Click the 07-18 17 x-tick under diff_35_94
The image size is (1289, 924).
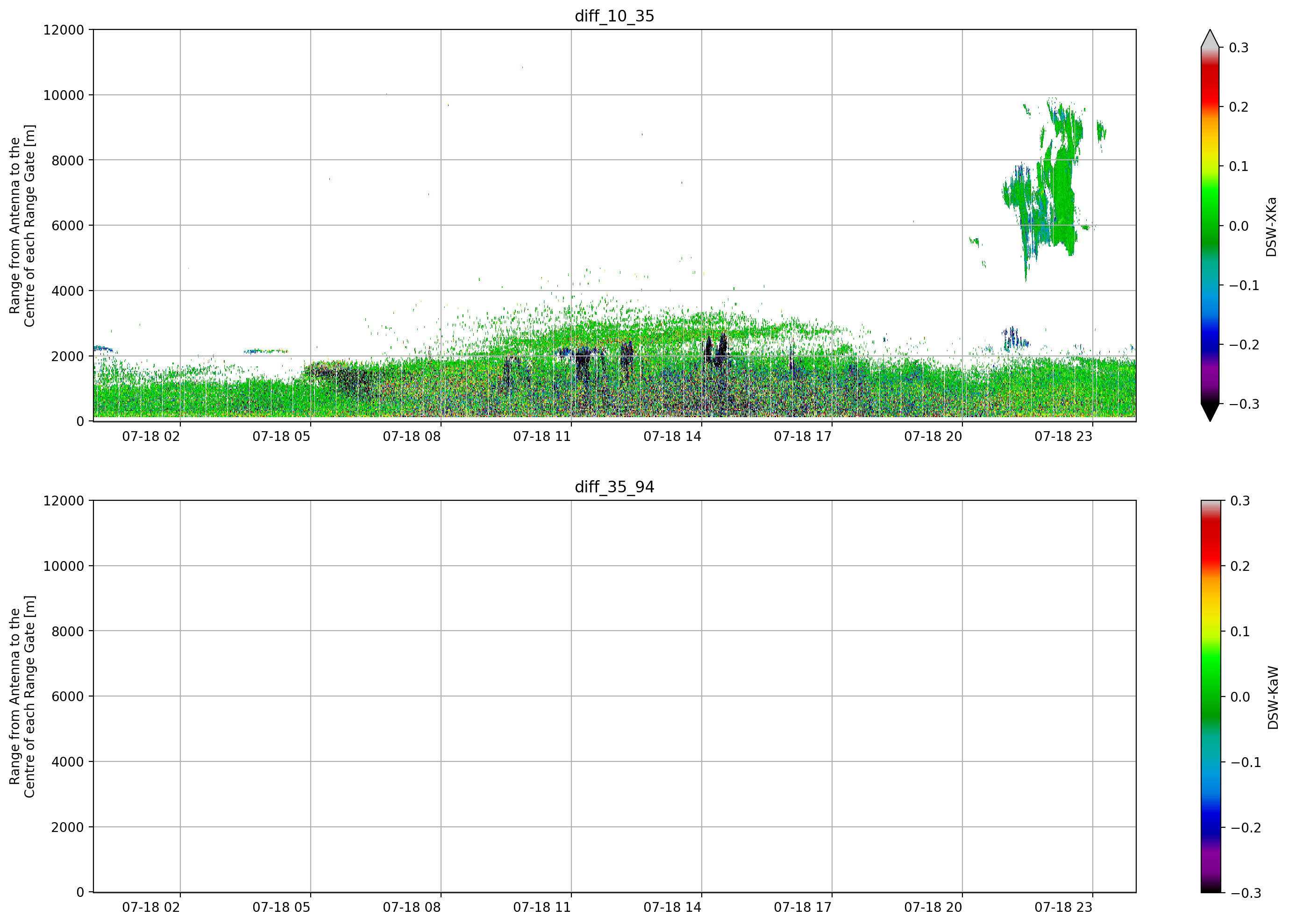pyautogui.click(x=803, y=908)
